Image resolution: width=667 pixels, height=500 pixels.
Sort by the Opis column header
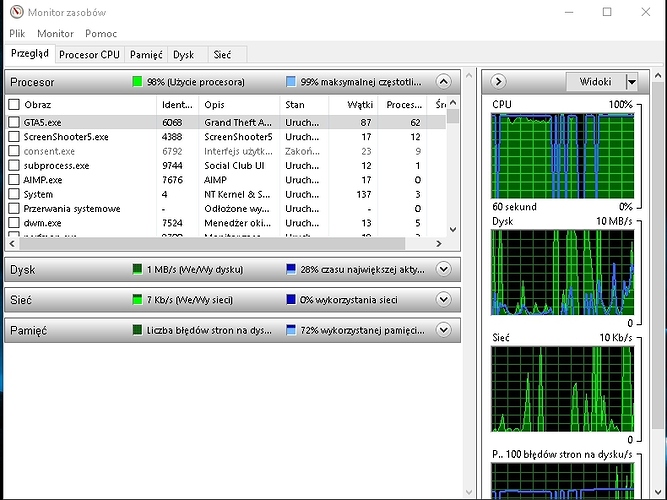(239, 104)
